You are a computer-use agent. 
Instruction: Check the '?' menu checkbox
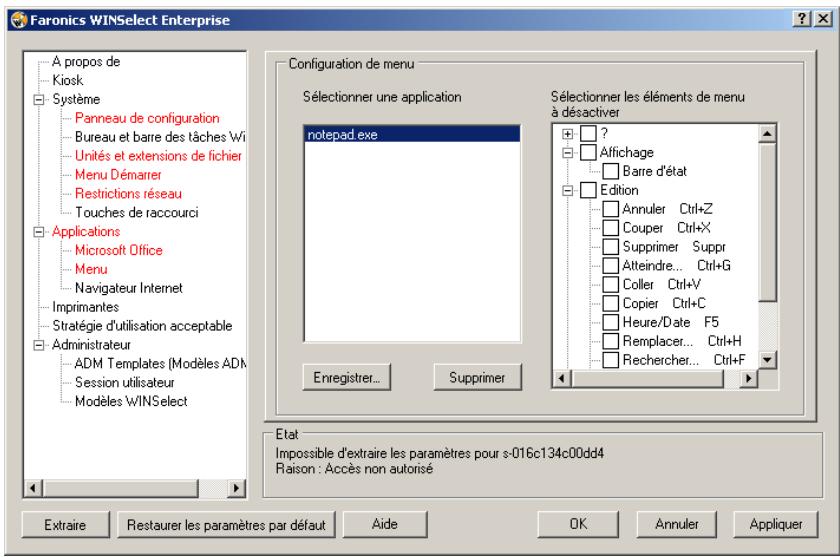[x=588, y=133]
